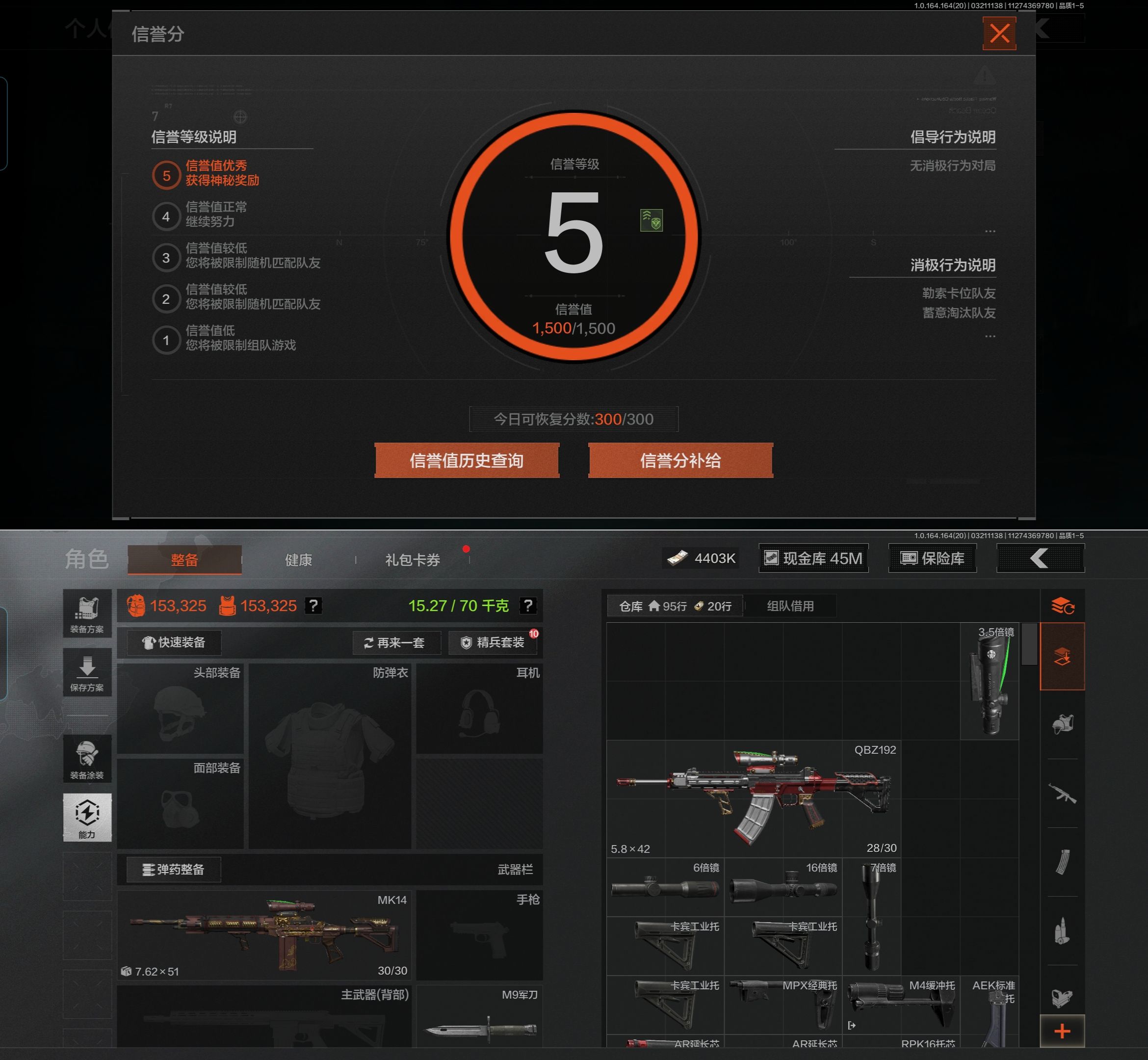This screenshot has height=1060, width=1148.
Task: Click the 保存方案 save loadout icon
Action: point(87,672)
